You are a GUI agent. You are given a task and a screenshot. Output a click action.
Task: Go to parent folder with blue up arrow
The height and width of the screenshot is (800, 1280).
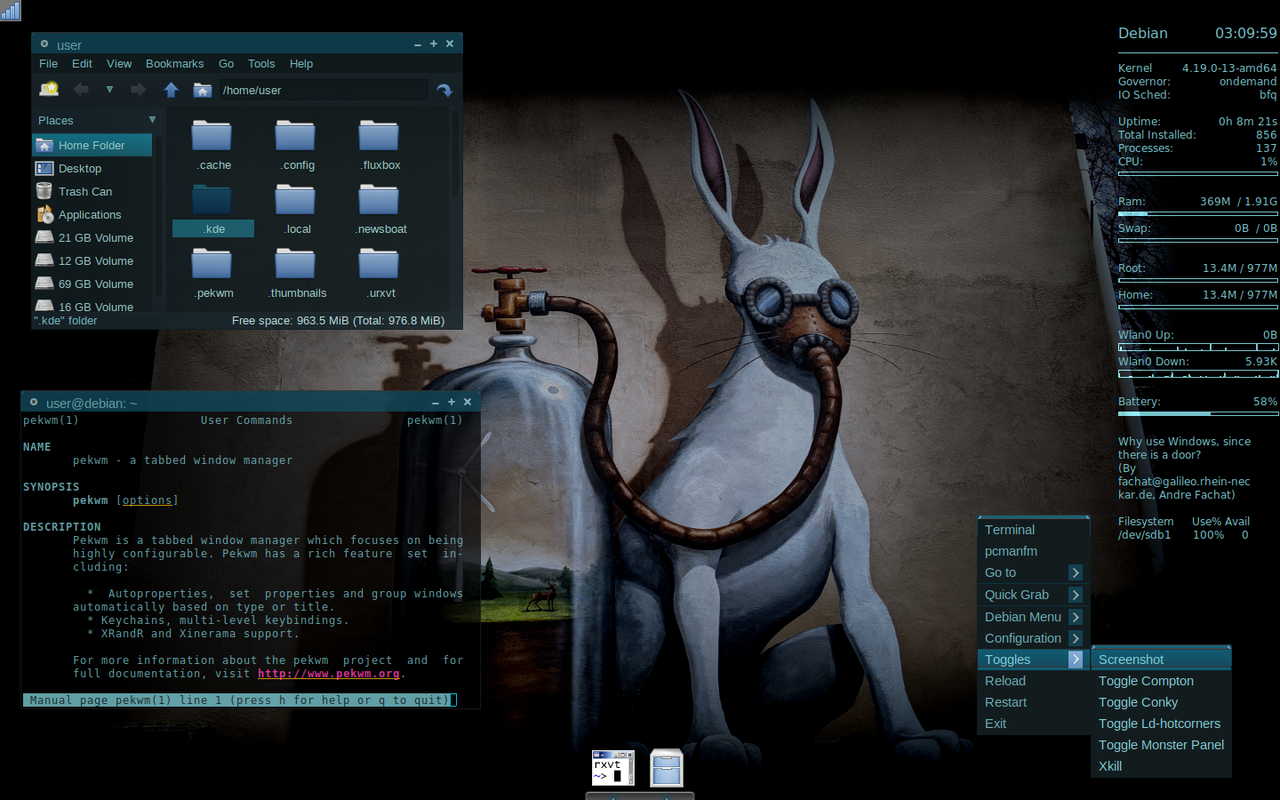tap(171, 90)
